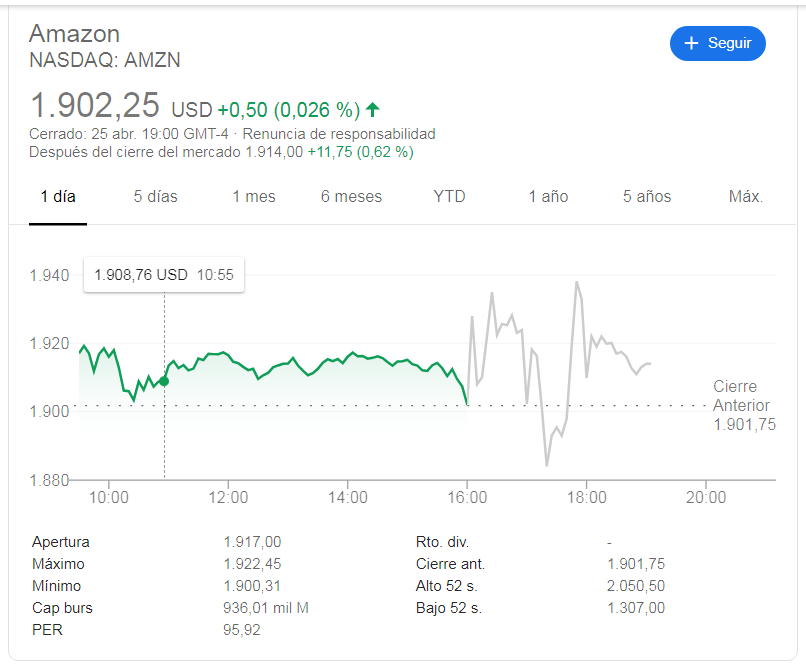This screenshot has height=664, width=806.
Task: Select the 1 día tab
Action: pyautogui.click(x=58, y=196)
